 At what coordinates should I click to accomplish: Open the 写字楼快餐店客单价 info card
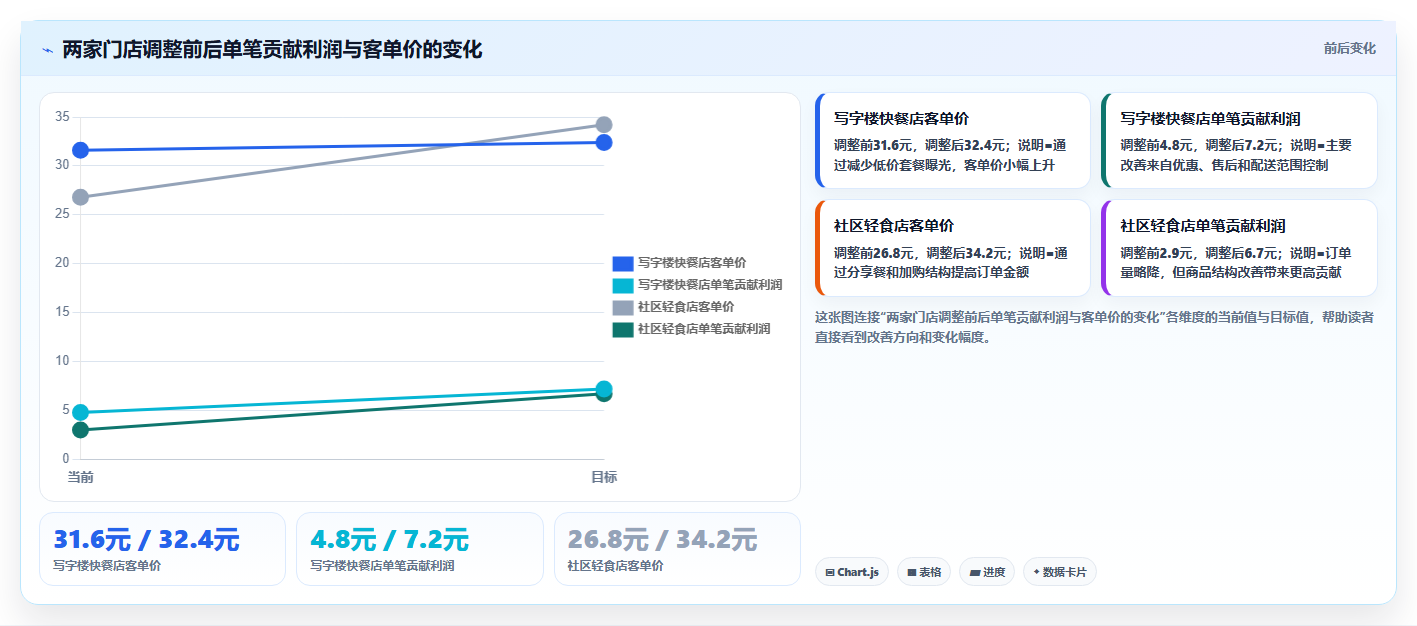953,141
